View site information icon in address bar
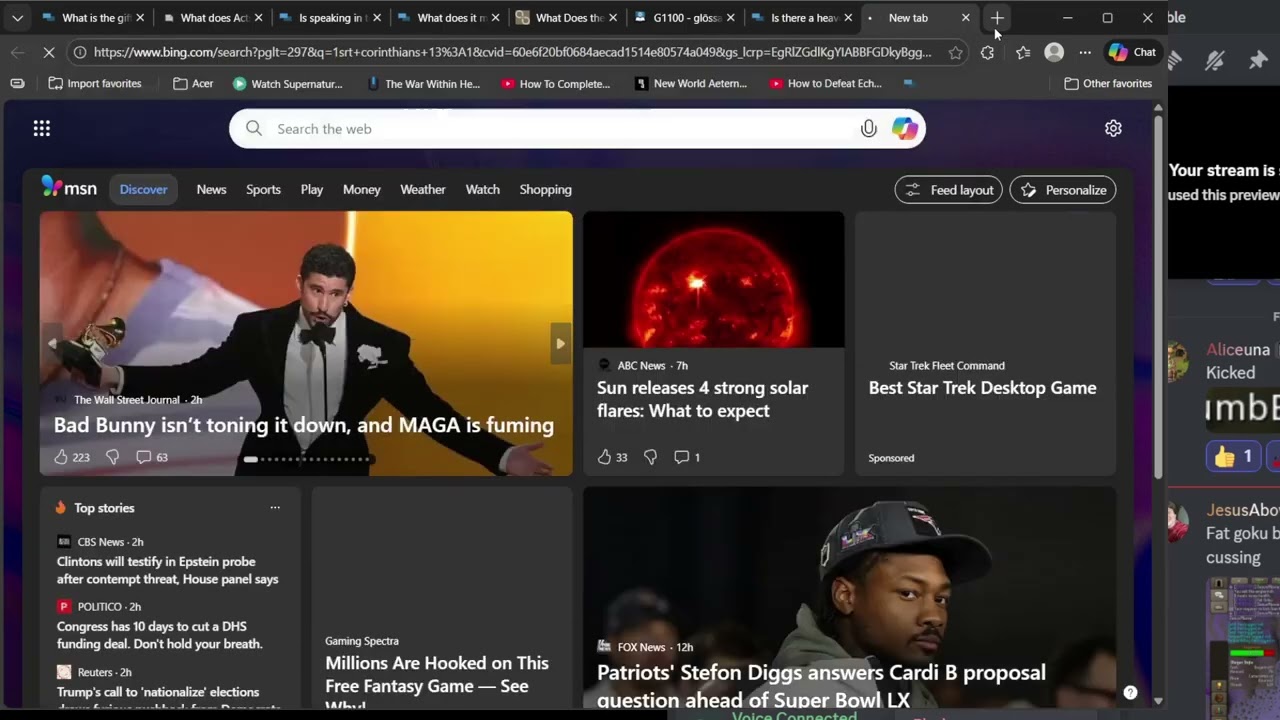 click(x=80, y=52)
